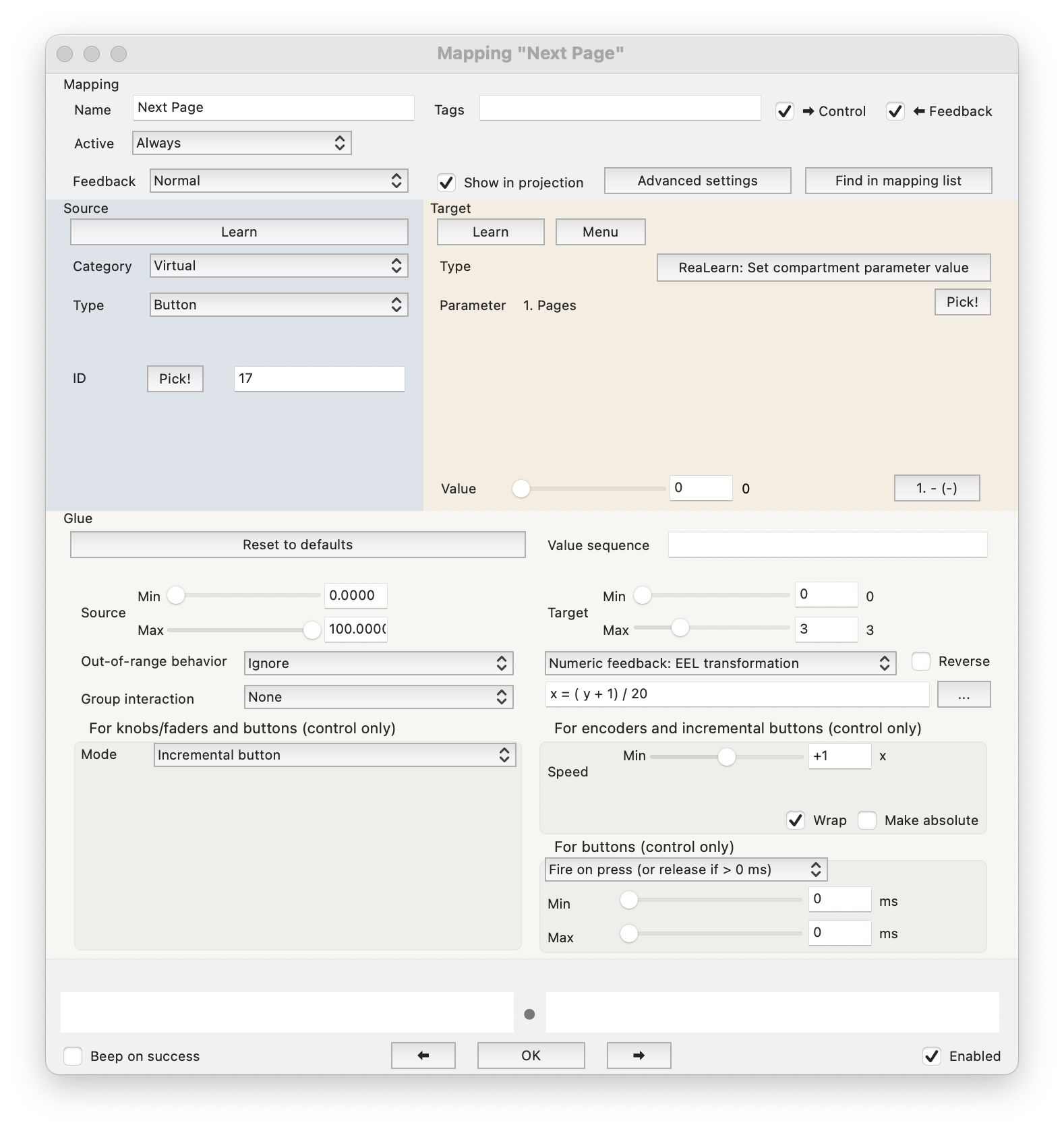
Task: Open Out-of-range behavior dropdown
Action: (378, 663)
